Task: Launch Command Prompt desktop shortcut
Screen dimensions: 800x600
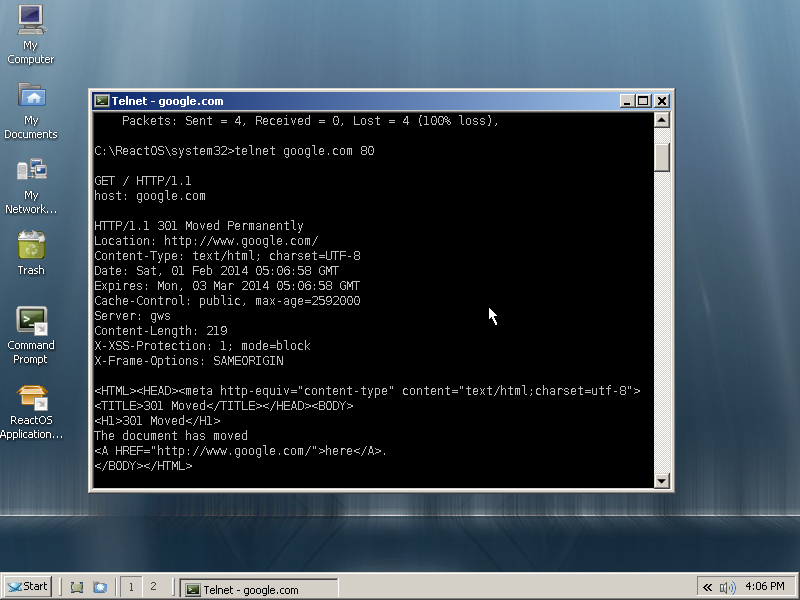Action: [x=31, y=321]
